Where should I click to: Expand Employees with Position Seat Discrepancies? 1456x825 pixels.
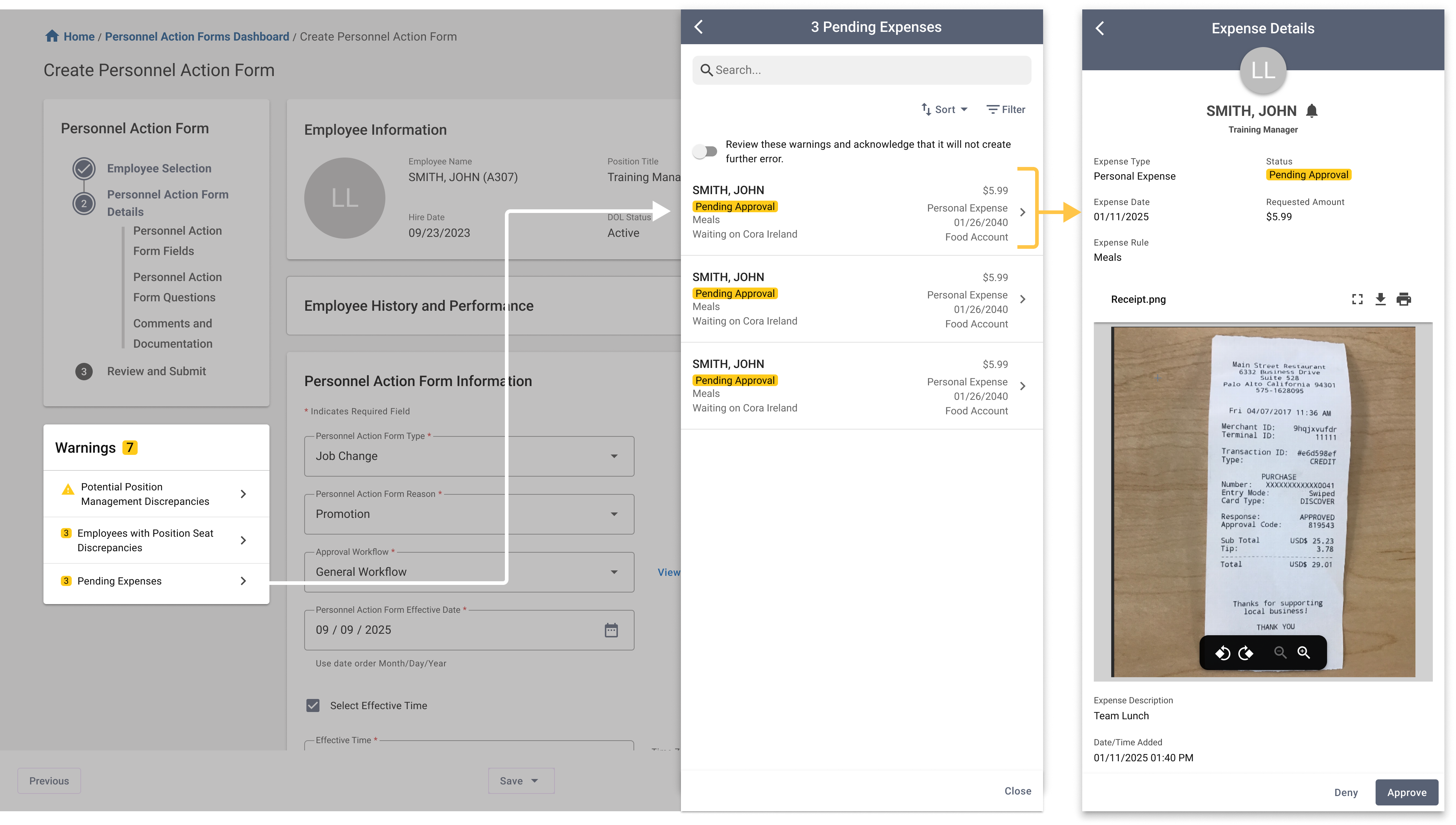tap(156, 541)
